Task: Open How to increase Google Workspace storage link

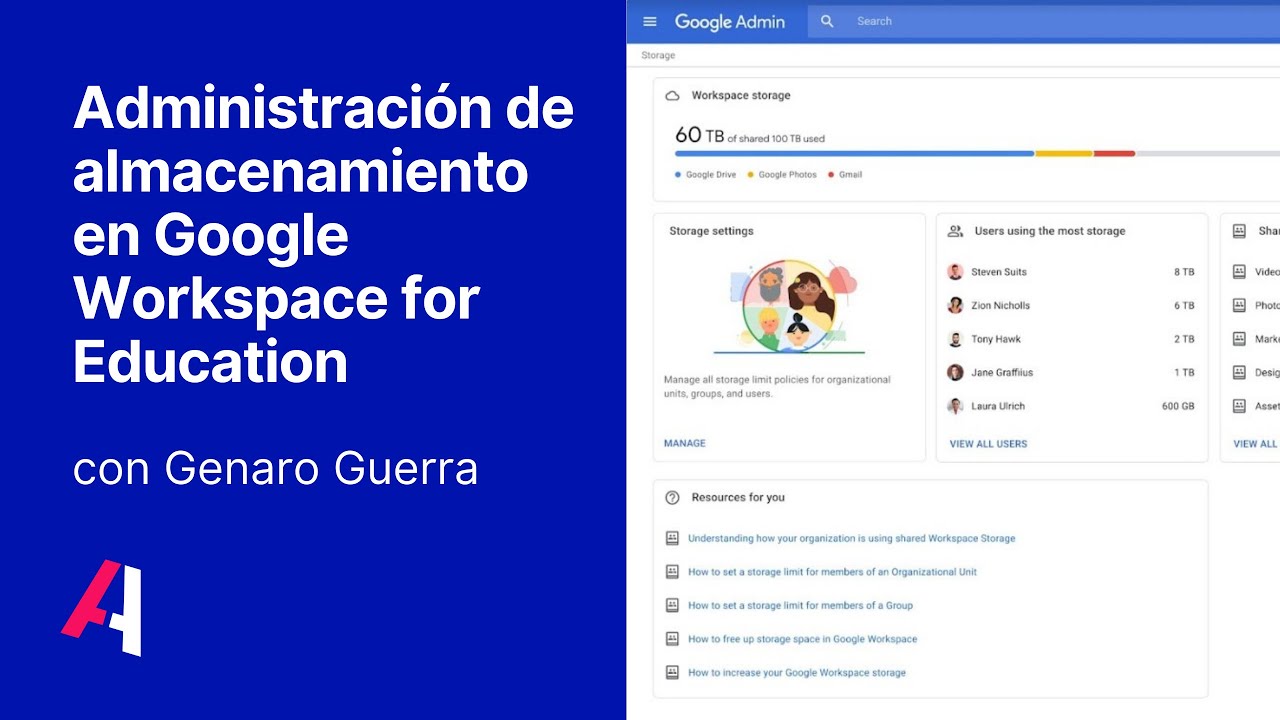Action: (x=797, y=673)
